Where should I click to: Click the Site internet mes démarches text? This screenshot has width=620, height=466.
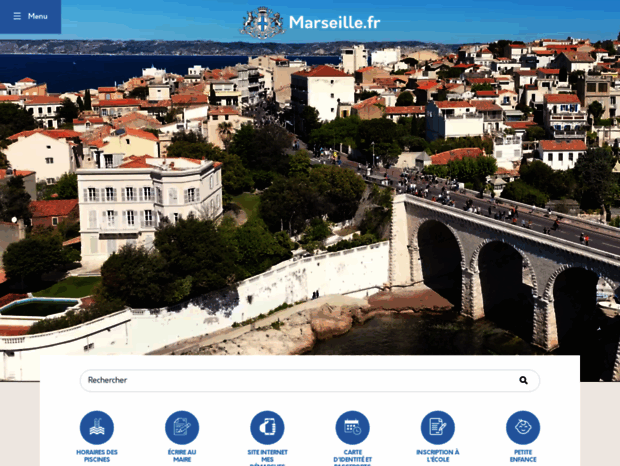[x=267, y=457]
